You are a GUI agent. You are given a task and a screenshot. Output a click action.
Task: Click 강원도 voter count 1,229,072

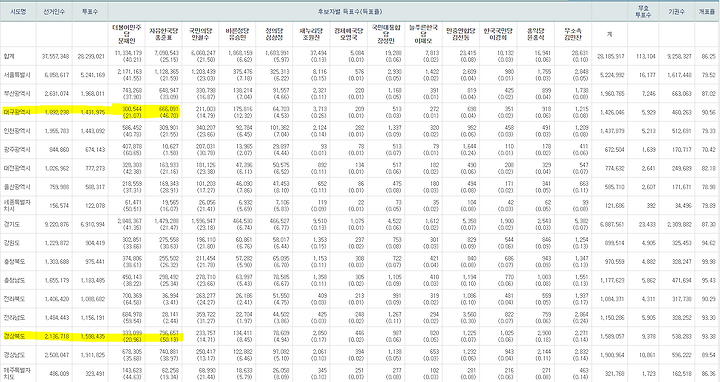click(57, 243)
